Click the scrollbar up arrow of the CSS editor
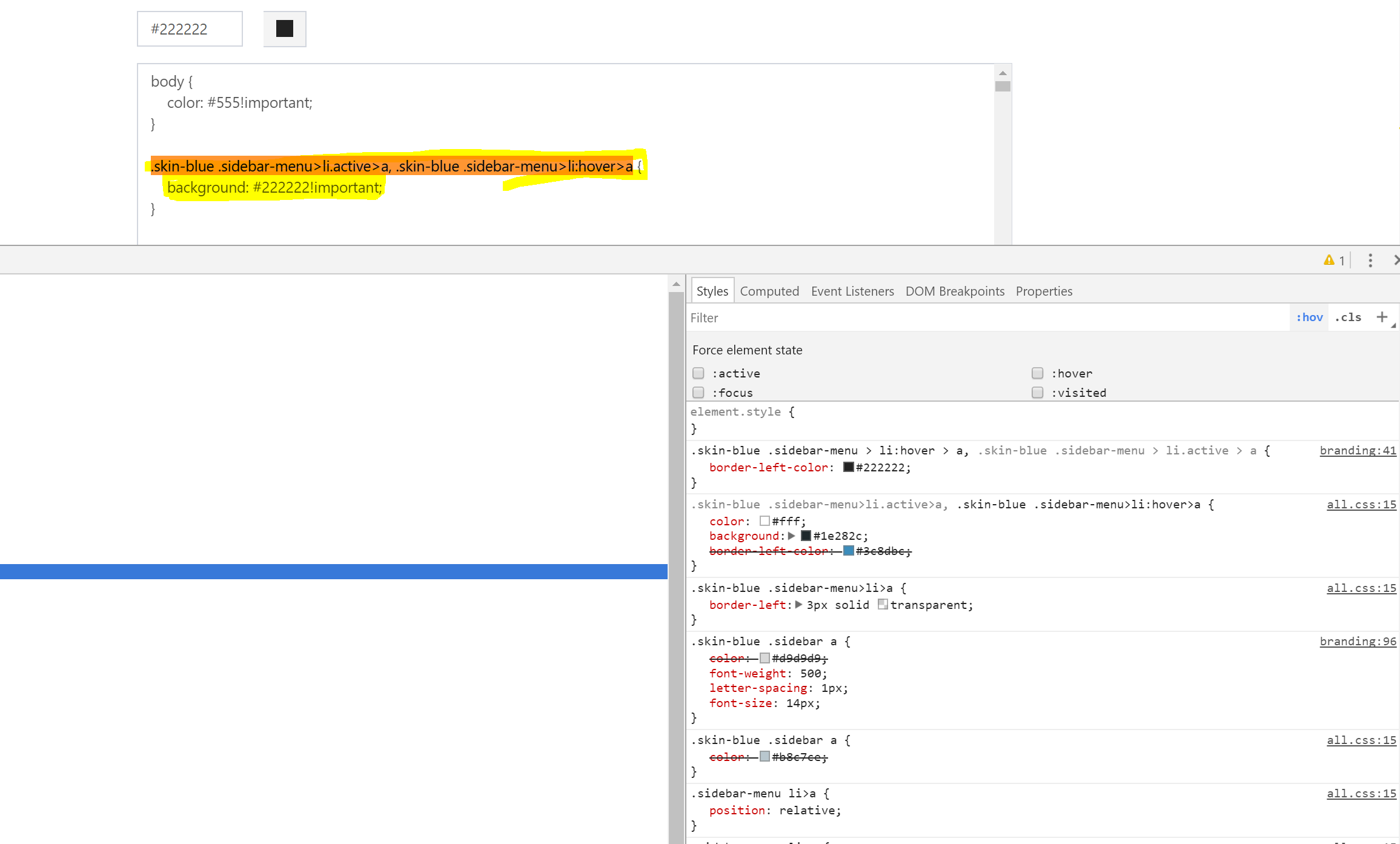Viewport: 1400px width, 844px height. (x=1003, y=72)
